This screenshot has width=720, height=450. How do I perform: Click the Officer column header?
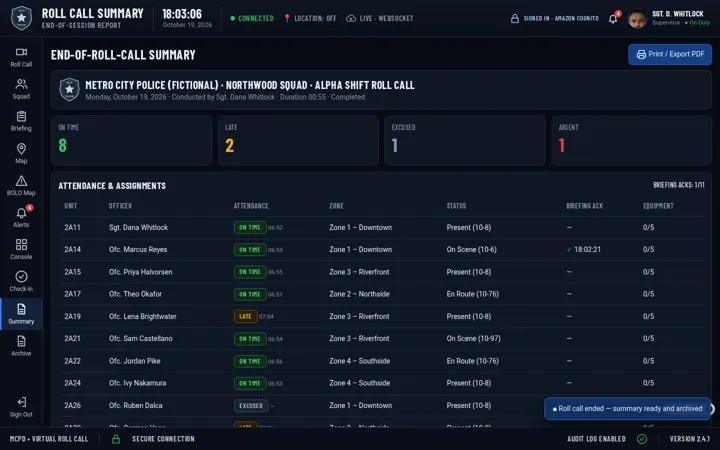(x=120, y=206)
